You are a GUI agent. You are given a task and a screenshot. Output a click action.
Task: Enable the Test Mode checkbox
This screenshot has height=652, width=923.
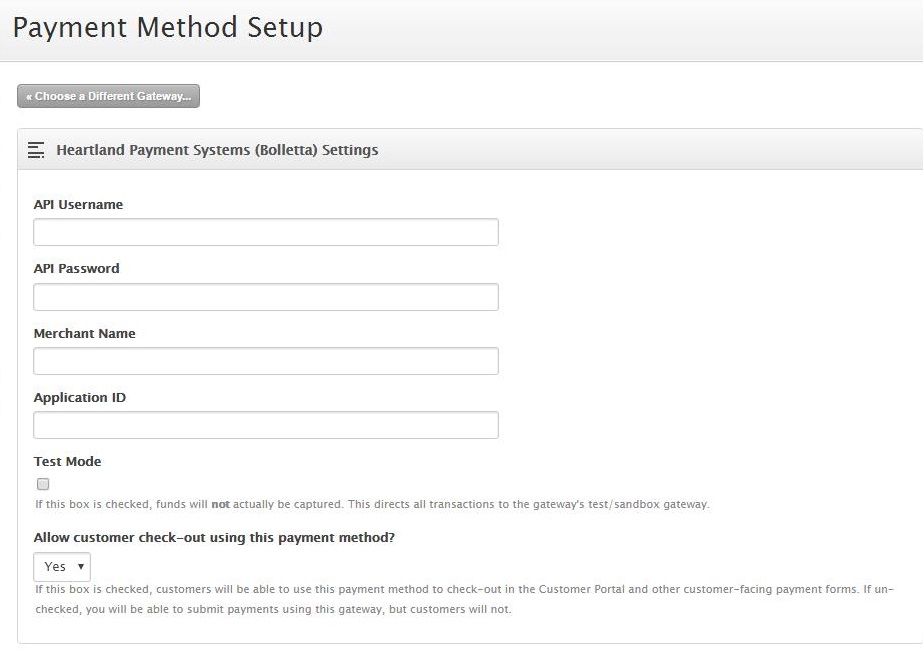click(43, 484)
